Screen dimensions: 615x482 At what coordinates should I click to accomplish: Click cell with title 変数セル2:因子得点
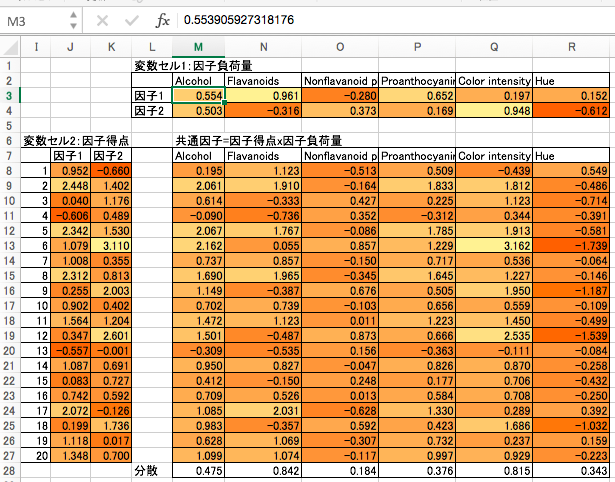(x=76, y=141)
